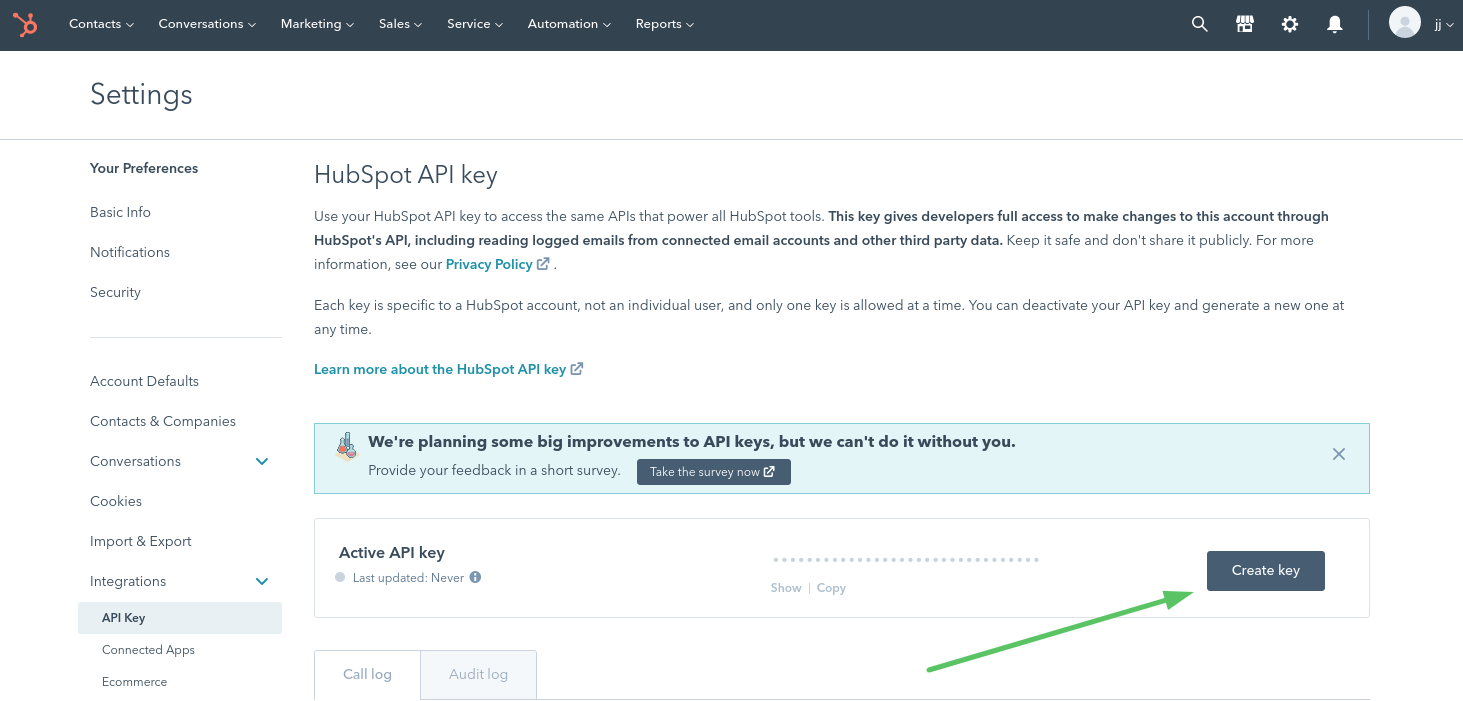Open the Reports dropdown menu
Viewport: 1463px width, 701px height.
pyautogui.click(x=664, y=24)
